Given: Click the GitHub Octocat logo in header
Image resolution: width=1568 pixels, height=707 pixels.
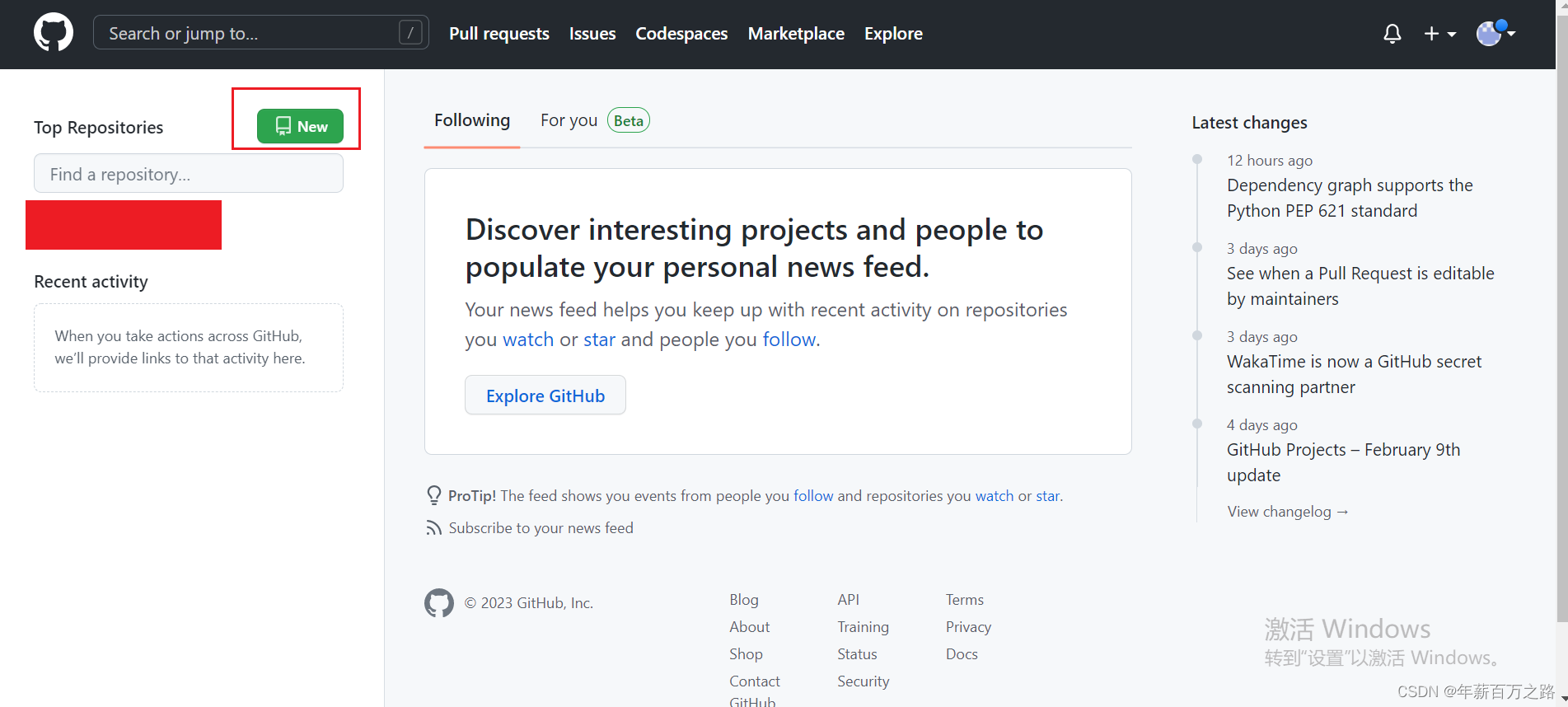Looking at the screenshot, I should click(x=54, y=33).
